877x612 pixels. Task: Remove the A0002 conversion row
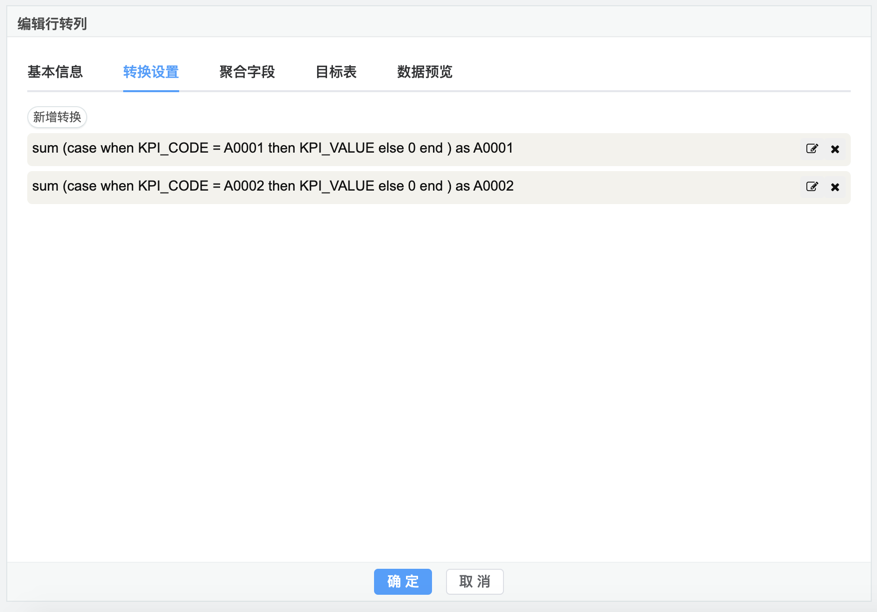[835, 187]
